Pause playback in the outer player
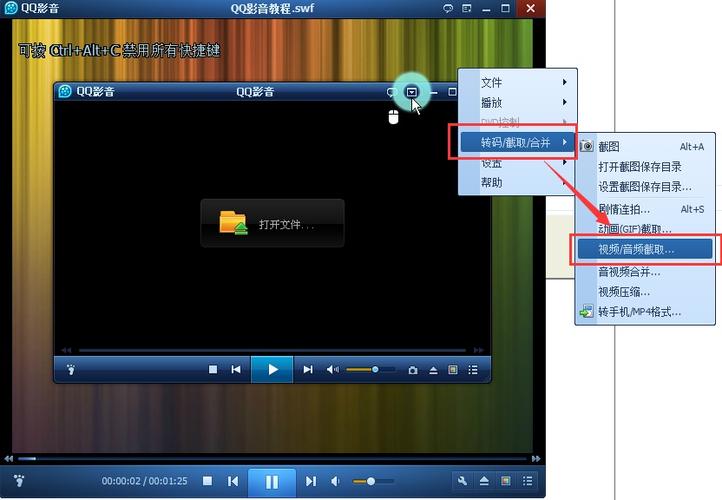Screen dimensions: 722x500 pyautogui.click(x=272, y=481)
